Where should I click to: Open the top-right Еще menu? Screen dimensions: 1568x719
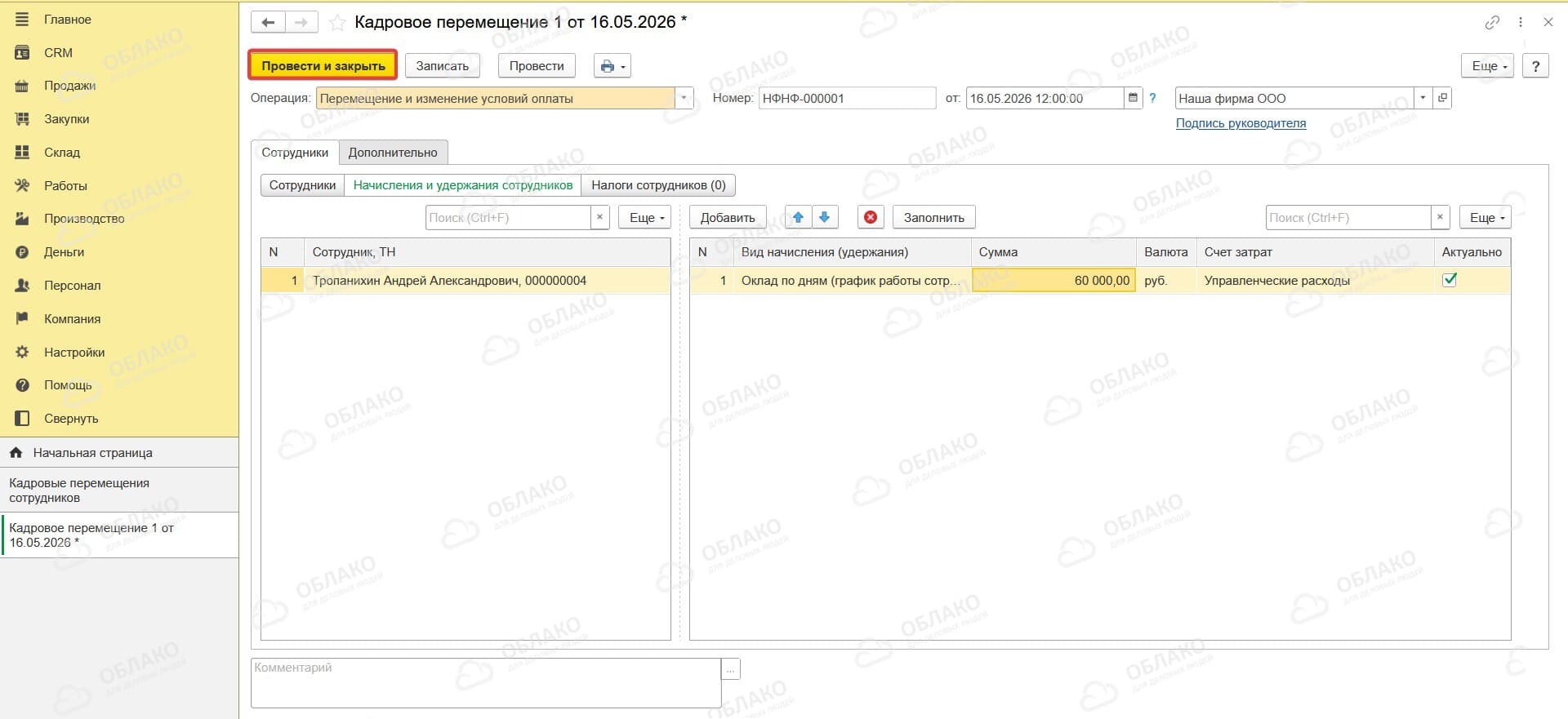(1488, 66)
